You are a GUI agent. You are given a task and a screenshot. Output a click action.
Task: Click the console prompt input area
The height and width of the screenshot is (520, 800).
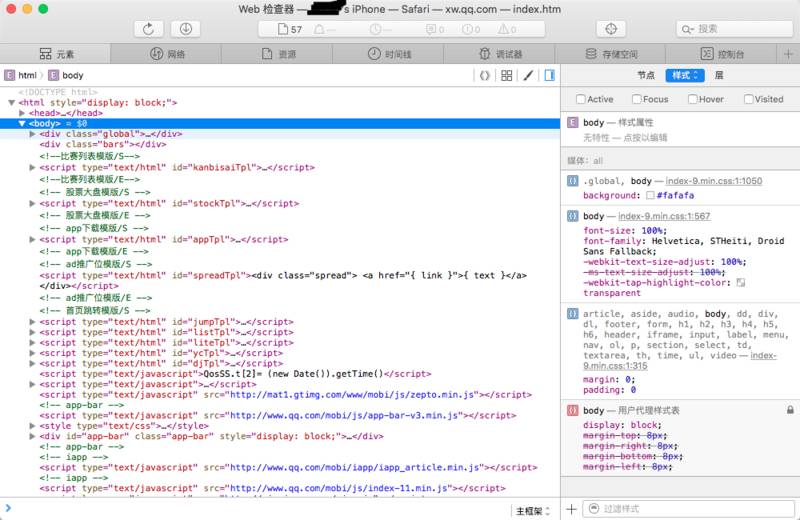point(260,509)
